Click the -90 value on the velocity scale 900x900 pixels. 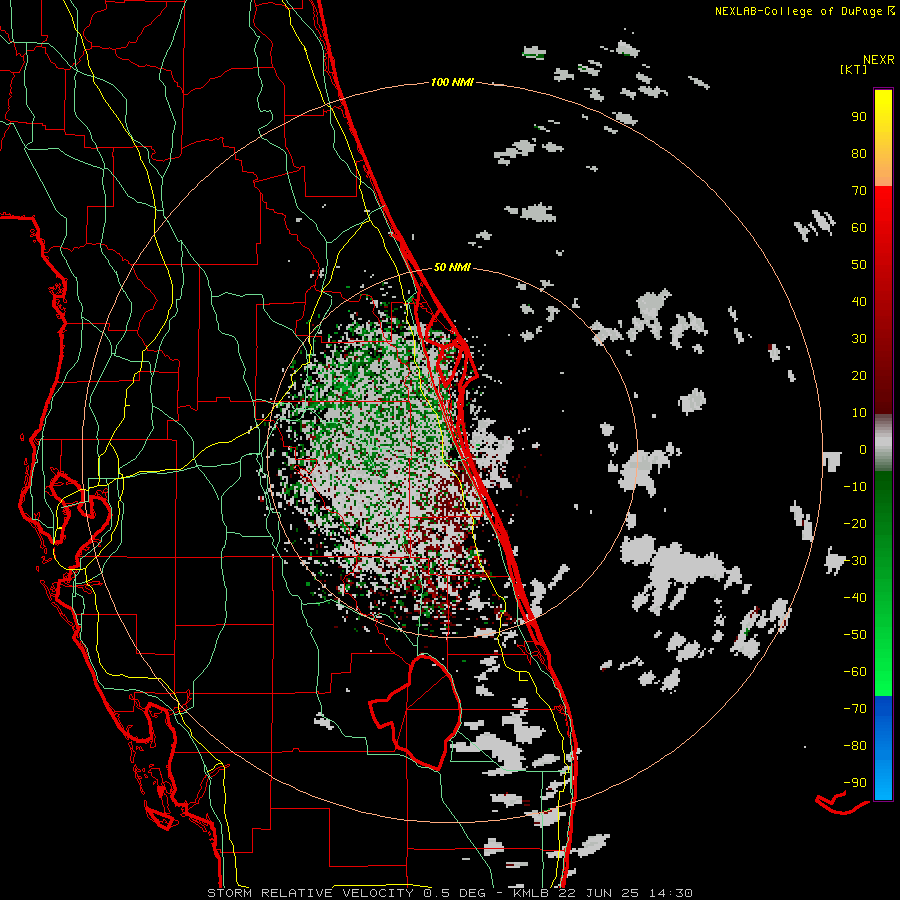pyautogui.click(x=855, y=783)
